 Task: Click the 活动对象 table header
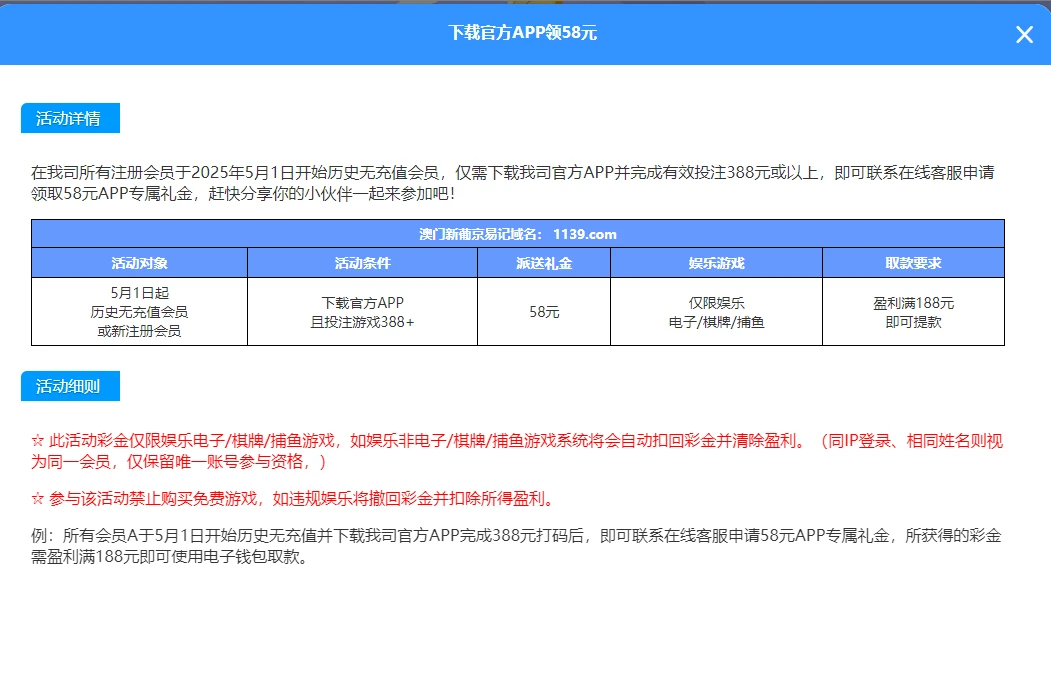(139, 262)
